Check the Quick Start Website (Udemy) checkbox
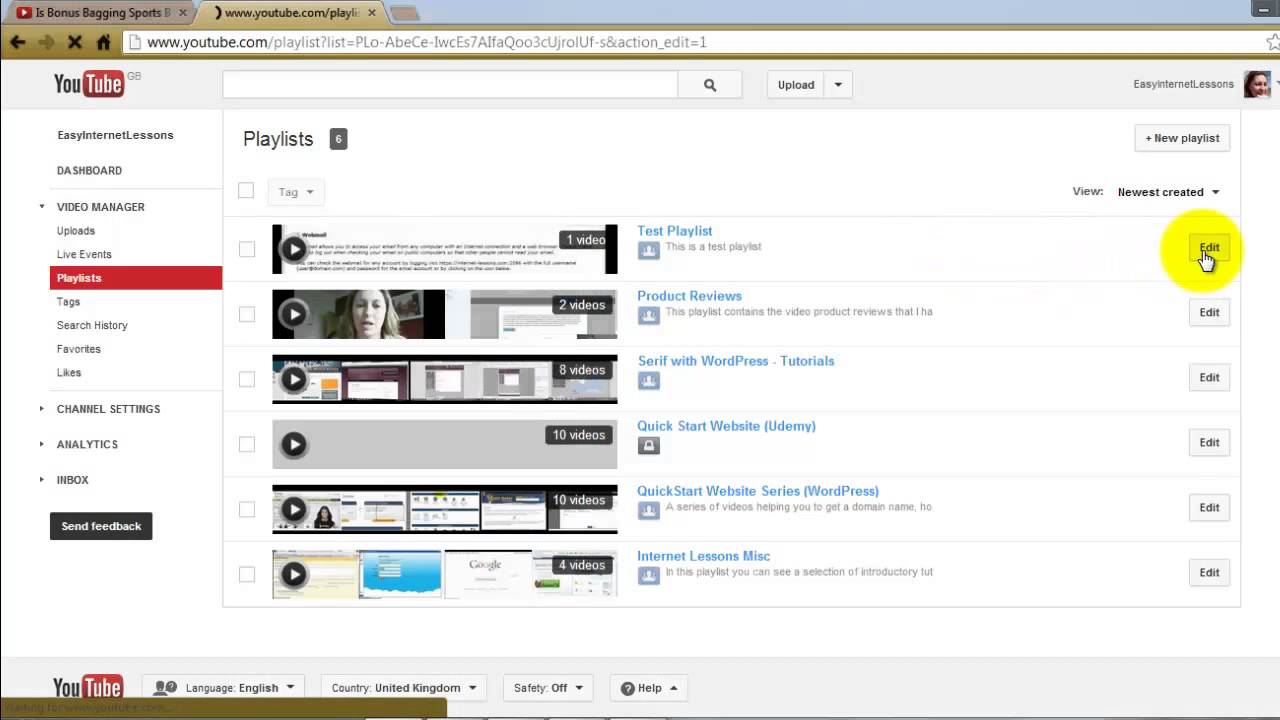This screenshot has height=720, width=1280. [247, 444]
